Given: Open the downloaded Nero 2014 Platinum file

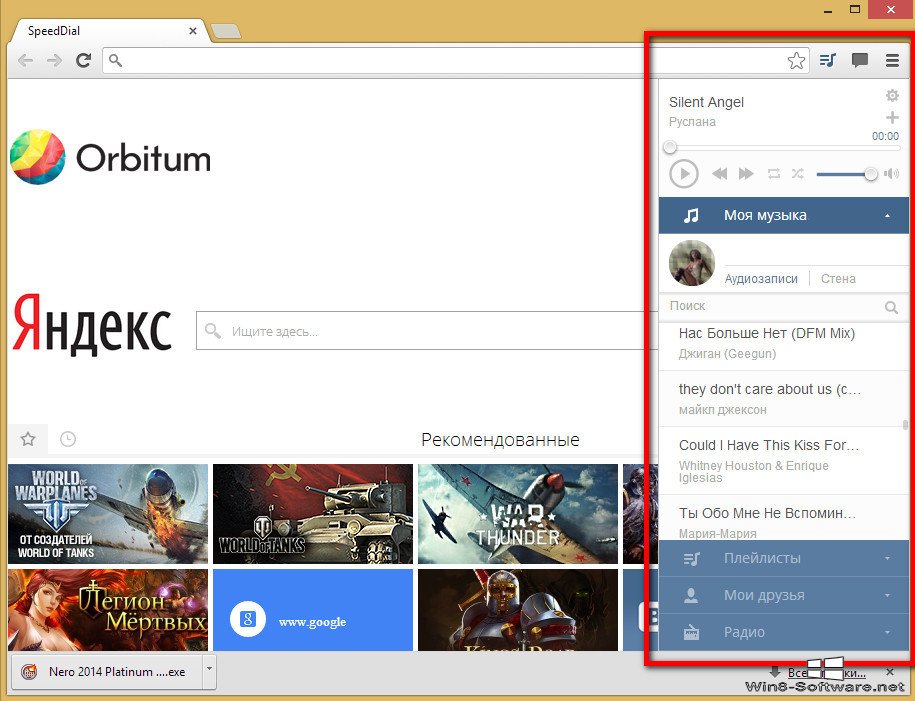Looking at the screenshot, I should [107, 672].
